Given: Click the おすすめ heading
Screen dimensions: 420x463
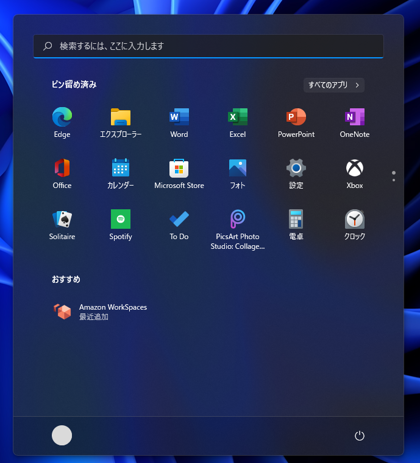Looking at the screenshot, I should (66, 279).
